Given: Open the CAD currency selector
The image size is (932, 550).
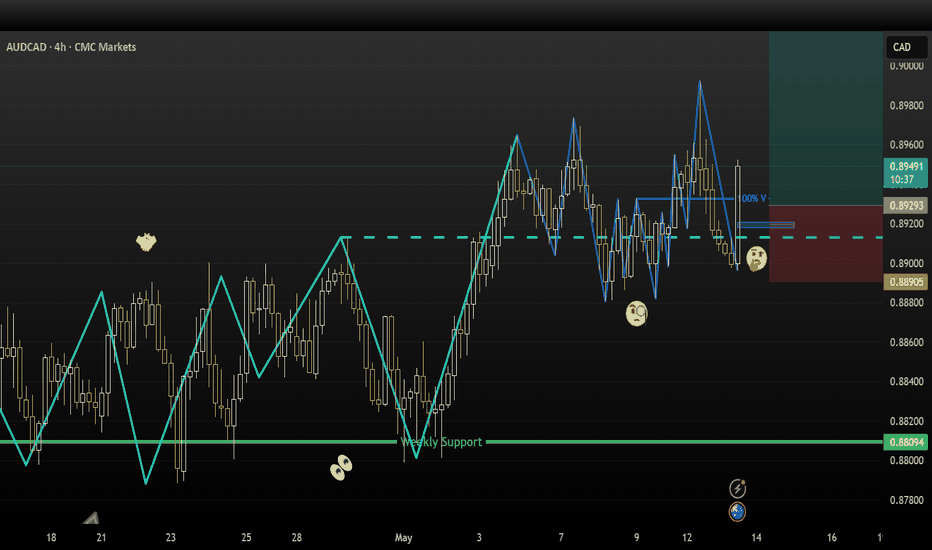Looking at the screenshot, I should tap(906, 47).
